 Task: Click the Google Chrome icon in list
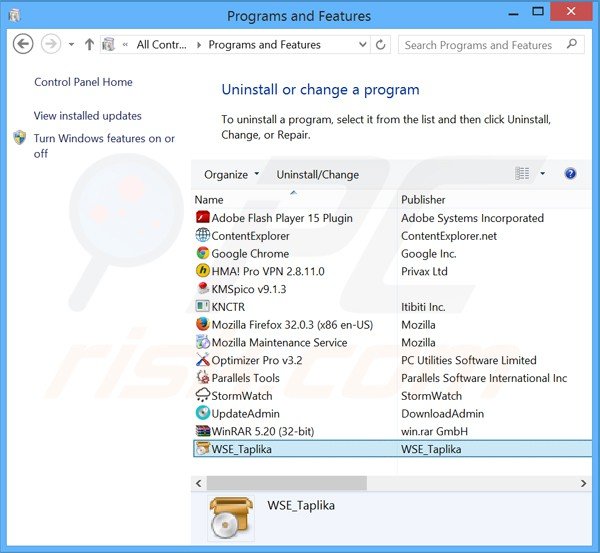coord(203,253)
